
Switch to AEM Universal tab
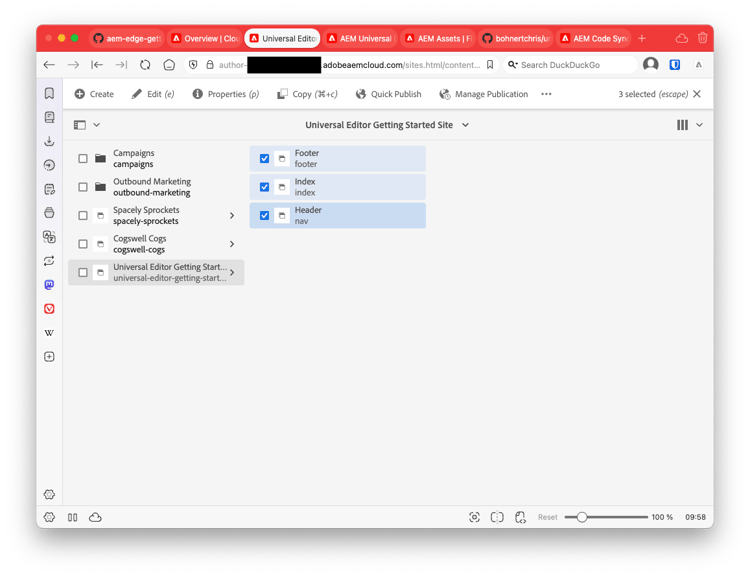[360, 38]
